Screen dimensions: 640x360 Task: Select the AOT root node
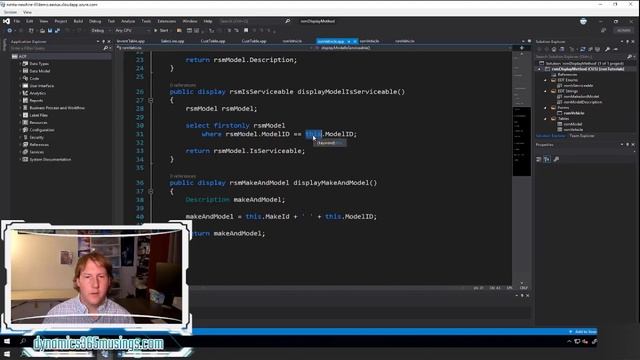23,56
